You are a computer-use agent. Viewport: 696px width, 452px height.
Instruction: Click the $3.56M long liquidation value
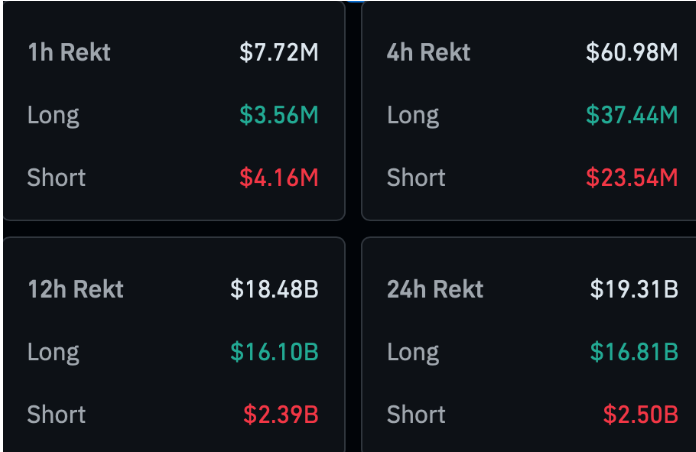[278, 115]
